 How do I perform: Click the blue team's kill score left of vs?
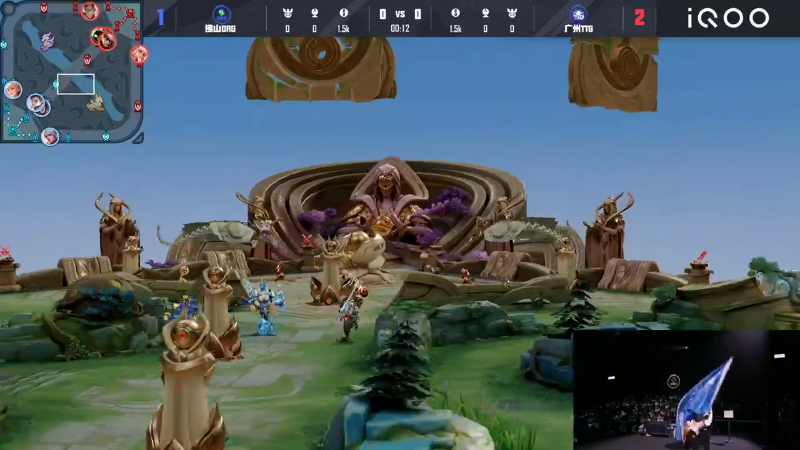[383, 14]
